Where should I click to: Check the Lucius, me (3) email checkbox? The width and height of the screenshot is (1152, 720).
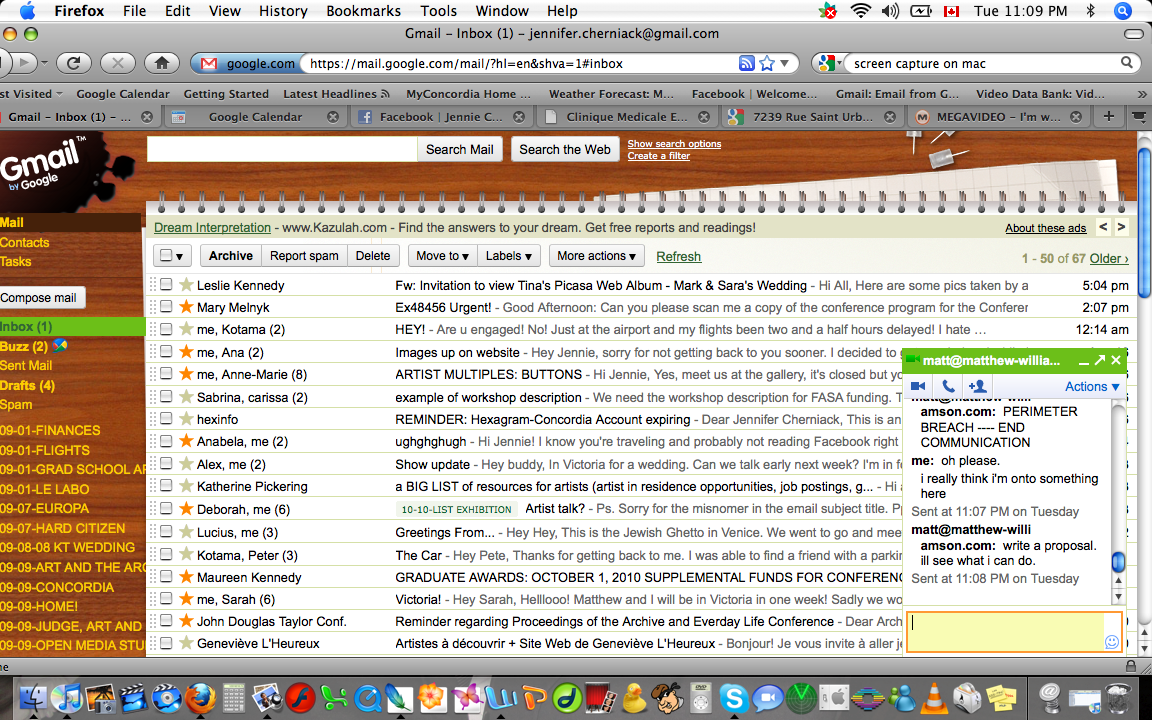(166, 531)
